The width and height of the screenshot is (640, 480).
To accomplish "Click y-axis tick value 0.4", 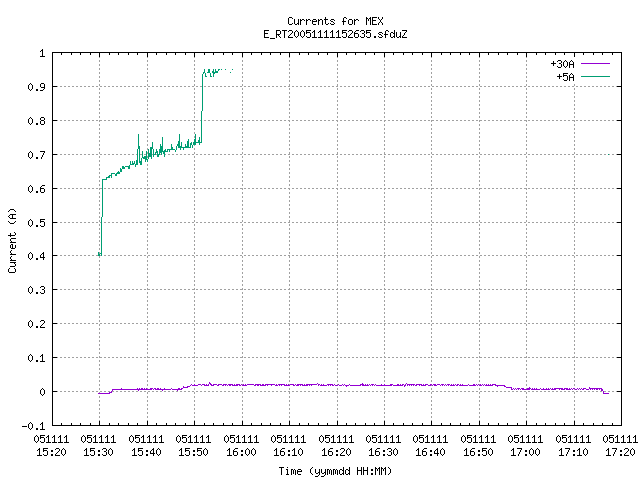I will coord(36,256).
